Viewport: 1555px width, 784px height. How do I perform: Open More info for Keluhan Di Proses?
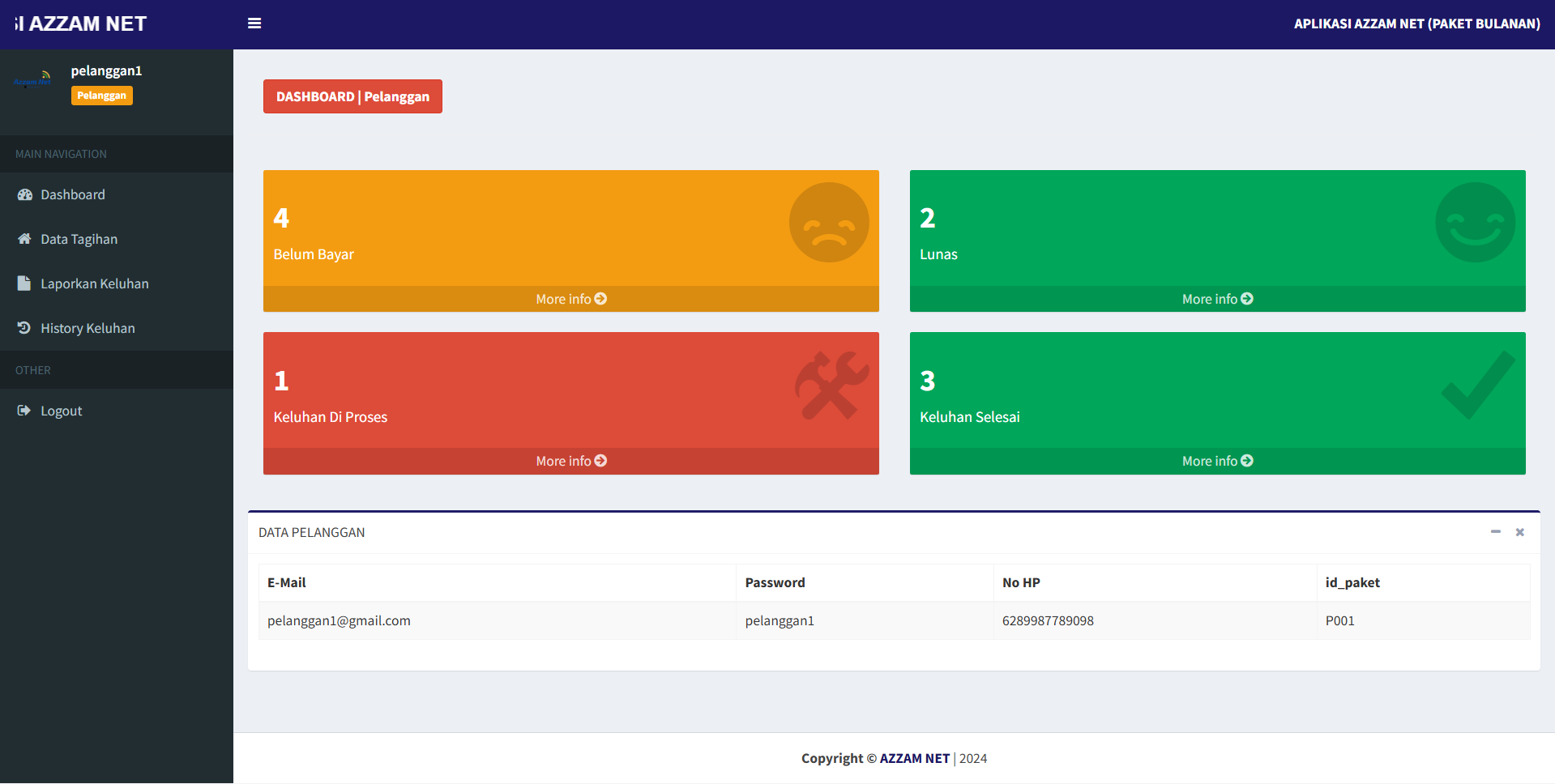570,461
